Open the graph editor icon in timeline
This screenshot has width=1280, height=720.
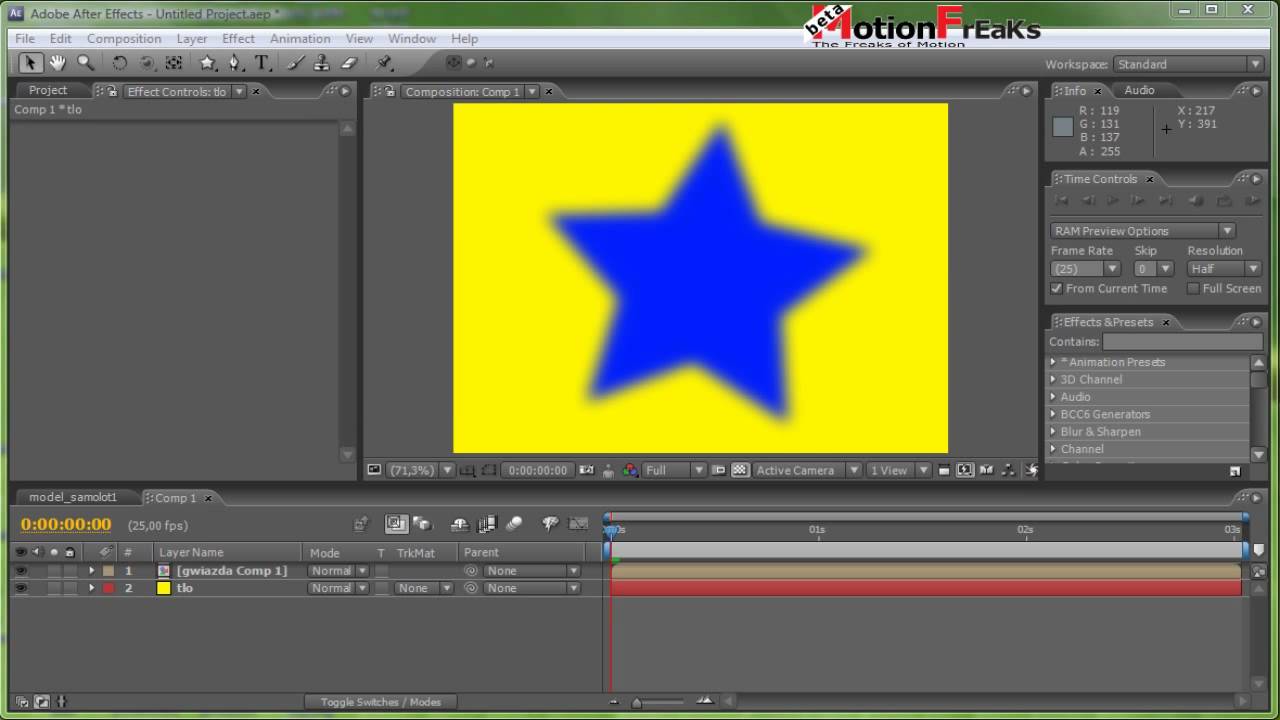(x=578, y=523)
